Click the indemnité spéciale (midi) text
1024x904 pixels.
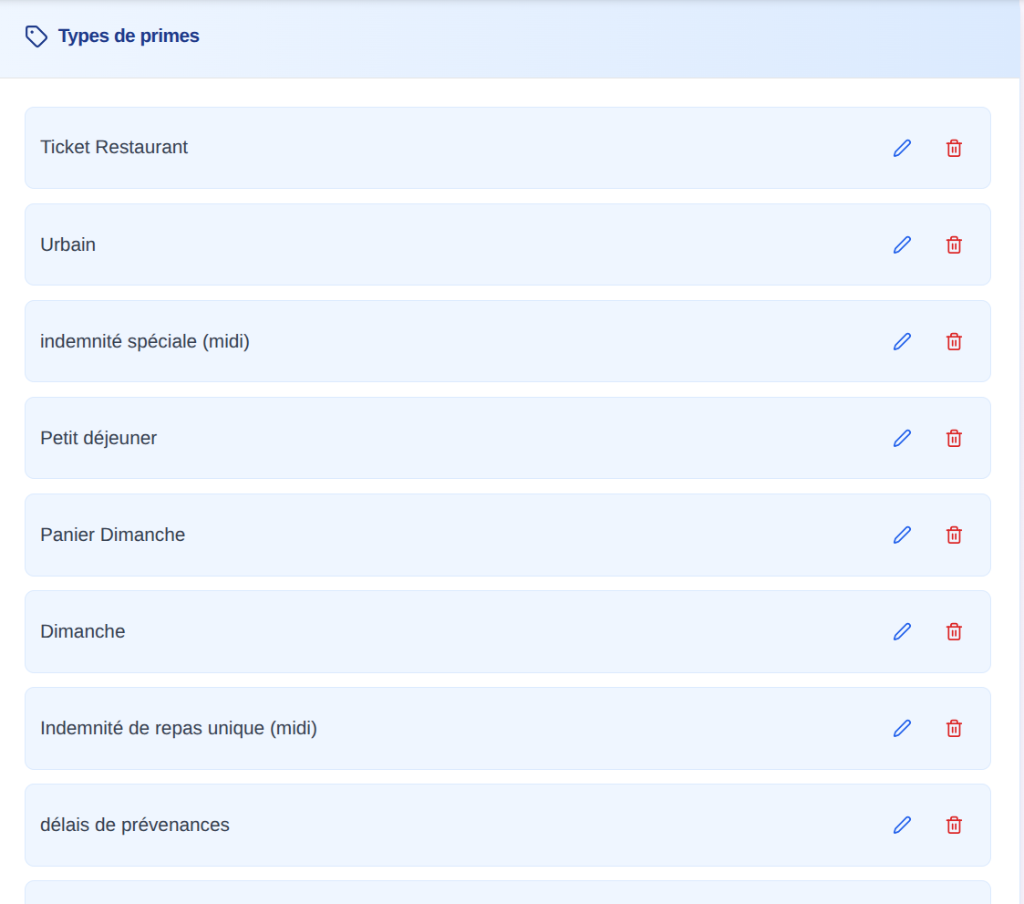[x=145, y=341]
